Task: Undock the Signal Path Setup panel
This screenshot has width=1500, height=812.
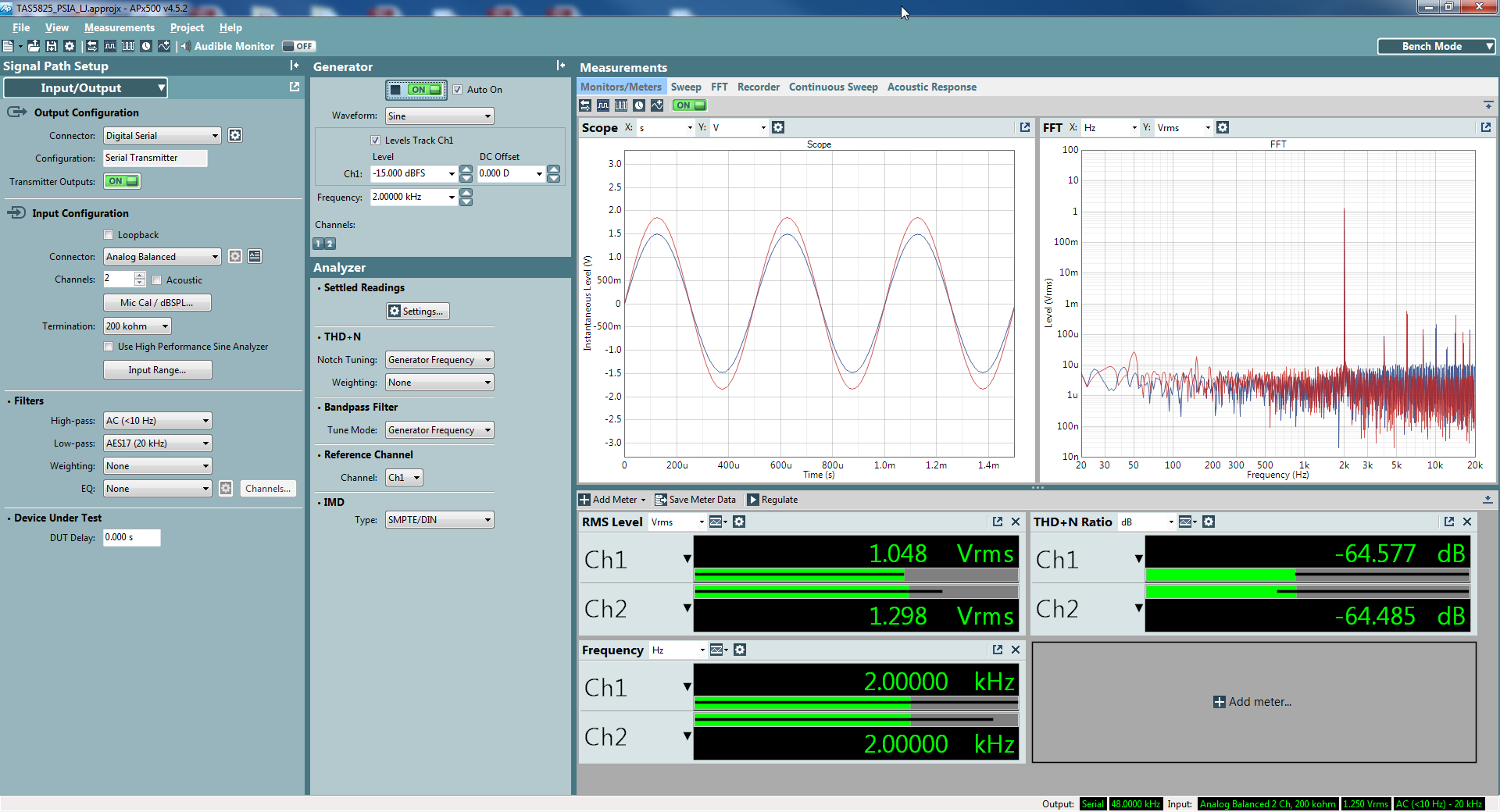Action: coord(295,87)
